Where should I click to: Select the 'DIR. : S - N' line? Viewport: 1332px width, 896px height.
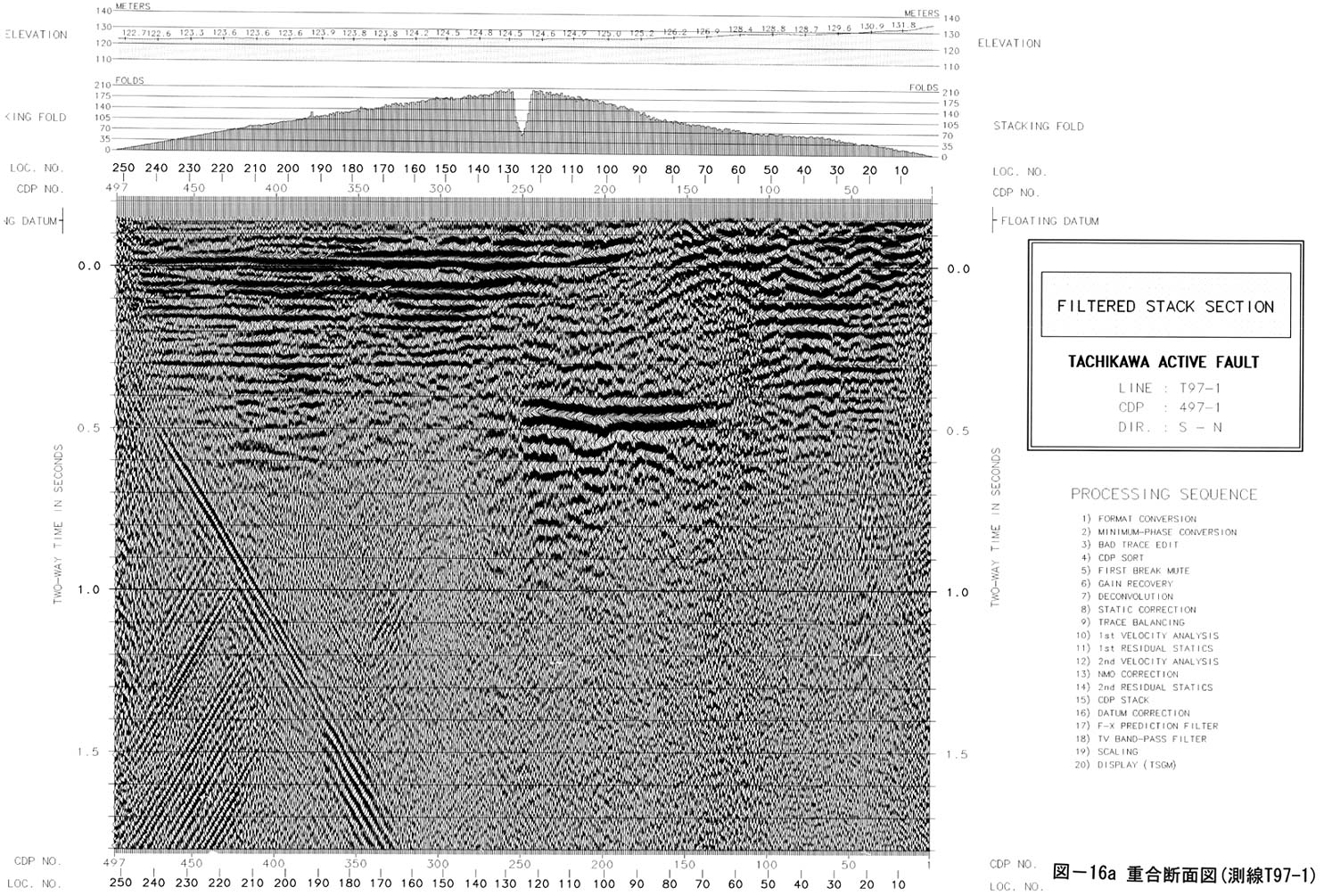click(x=1169, y=427)
